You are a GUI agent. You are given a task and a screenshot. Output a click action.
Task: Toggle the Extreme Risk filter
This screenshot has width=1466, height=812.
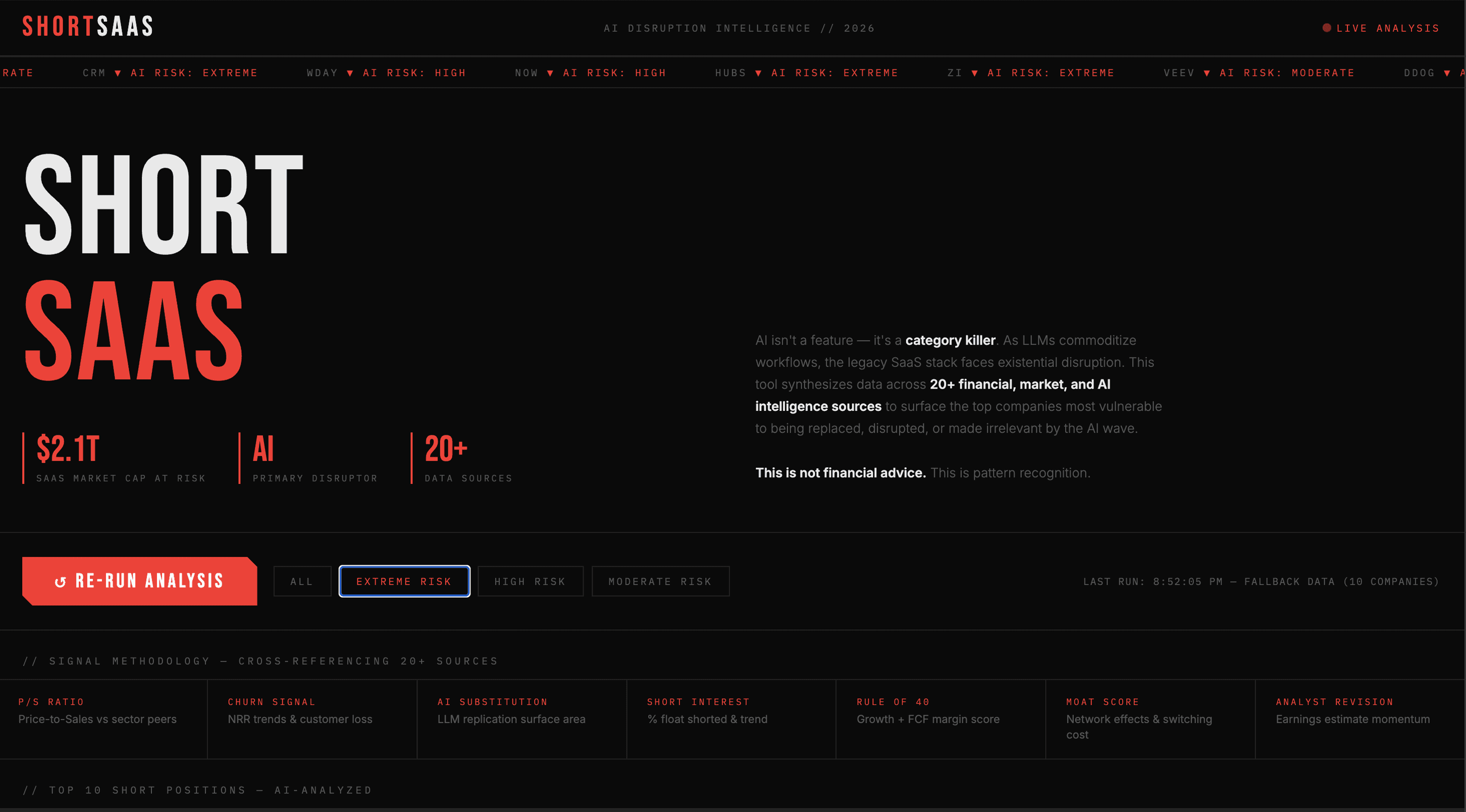point(404,581)
